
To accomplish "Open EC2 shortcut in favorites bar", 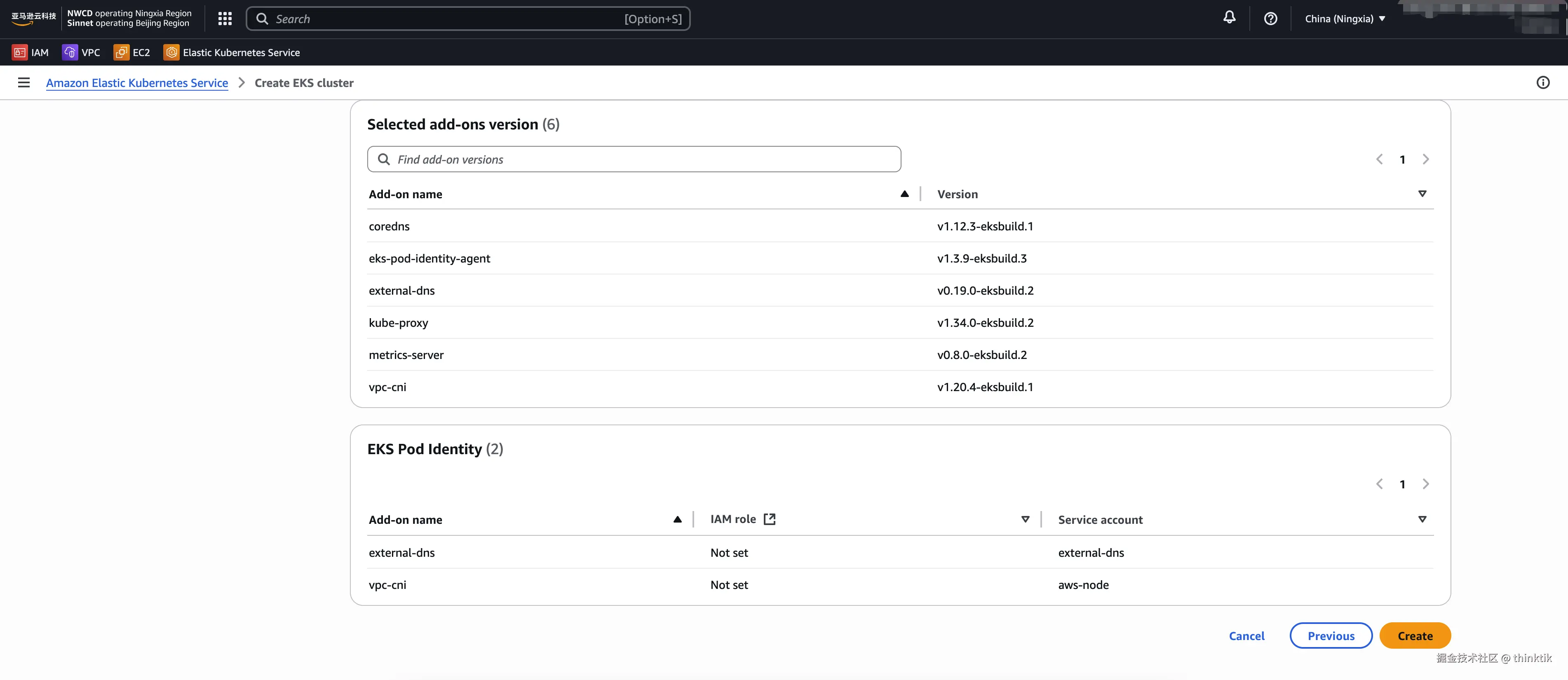I will (x=131, y=52).
